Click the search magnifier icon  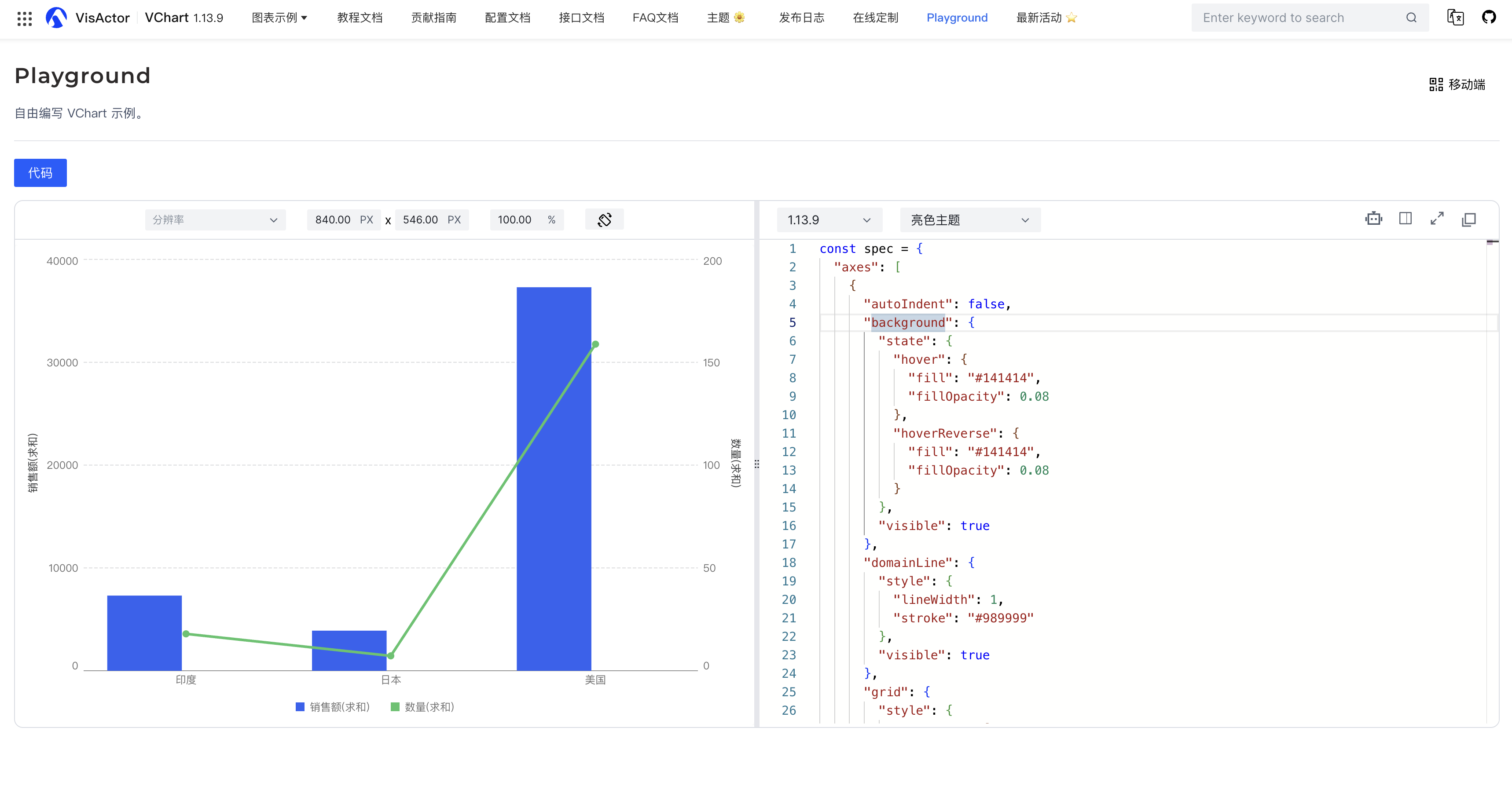pyautogui.click(x=1411, y=18)
